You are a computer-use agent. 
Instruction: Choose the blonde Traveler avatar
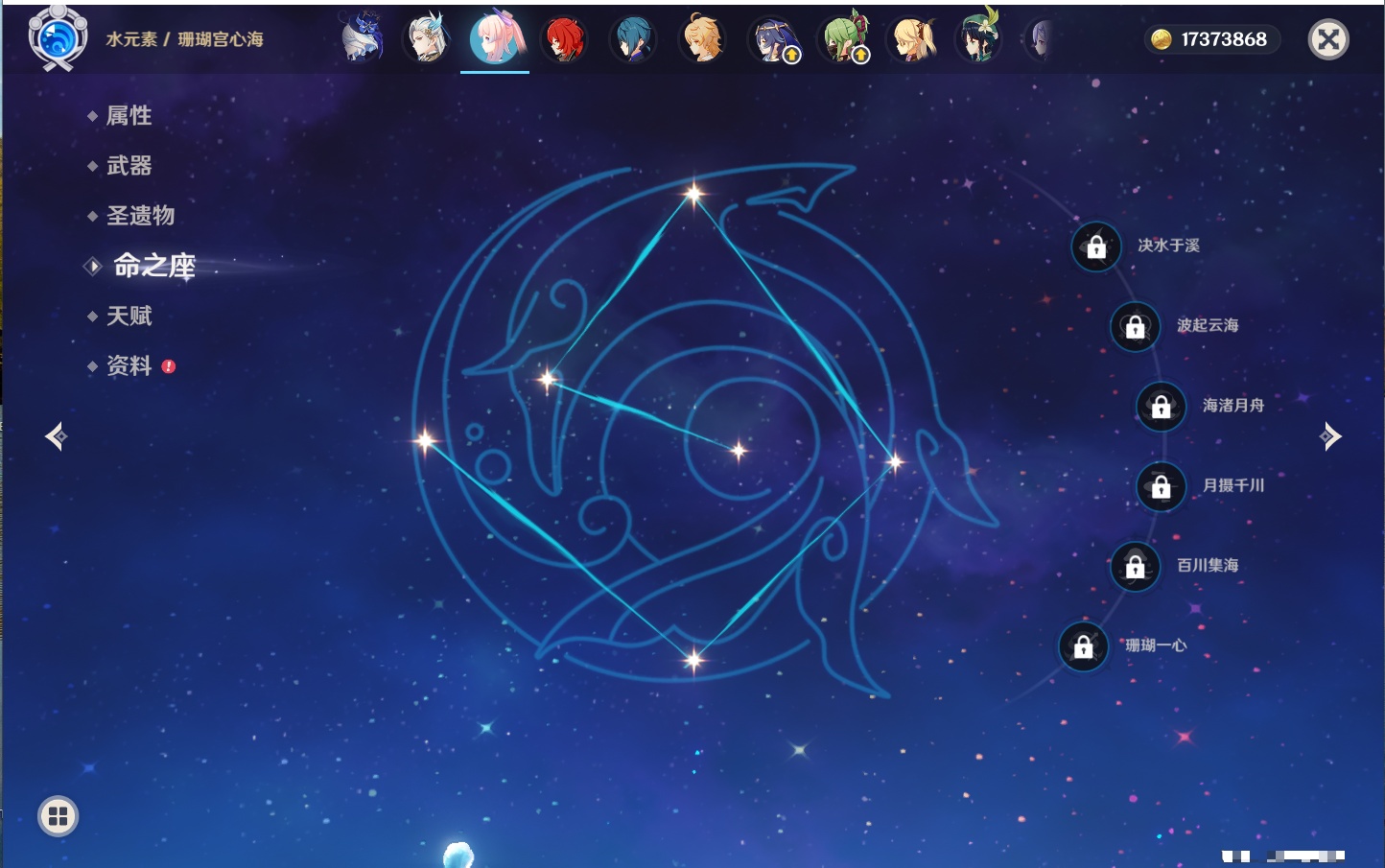702,38
